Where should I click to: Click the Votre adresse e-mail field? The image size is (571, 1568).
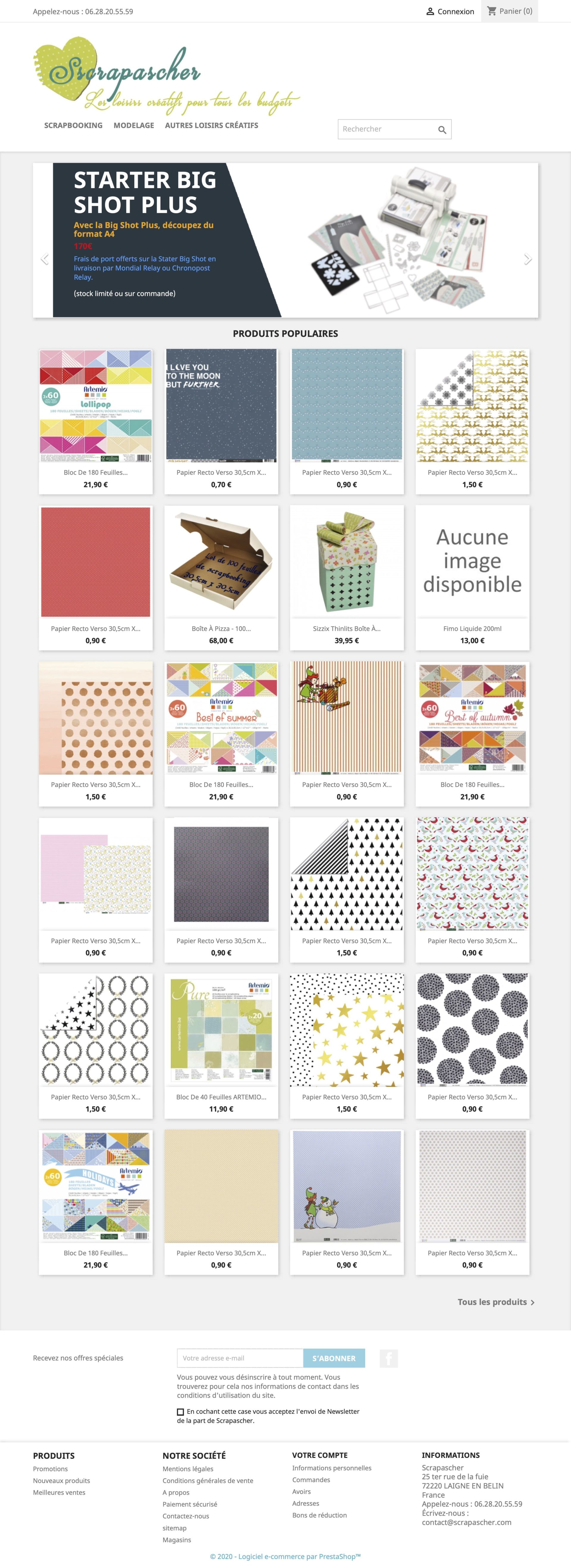click(240, 1358)
